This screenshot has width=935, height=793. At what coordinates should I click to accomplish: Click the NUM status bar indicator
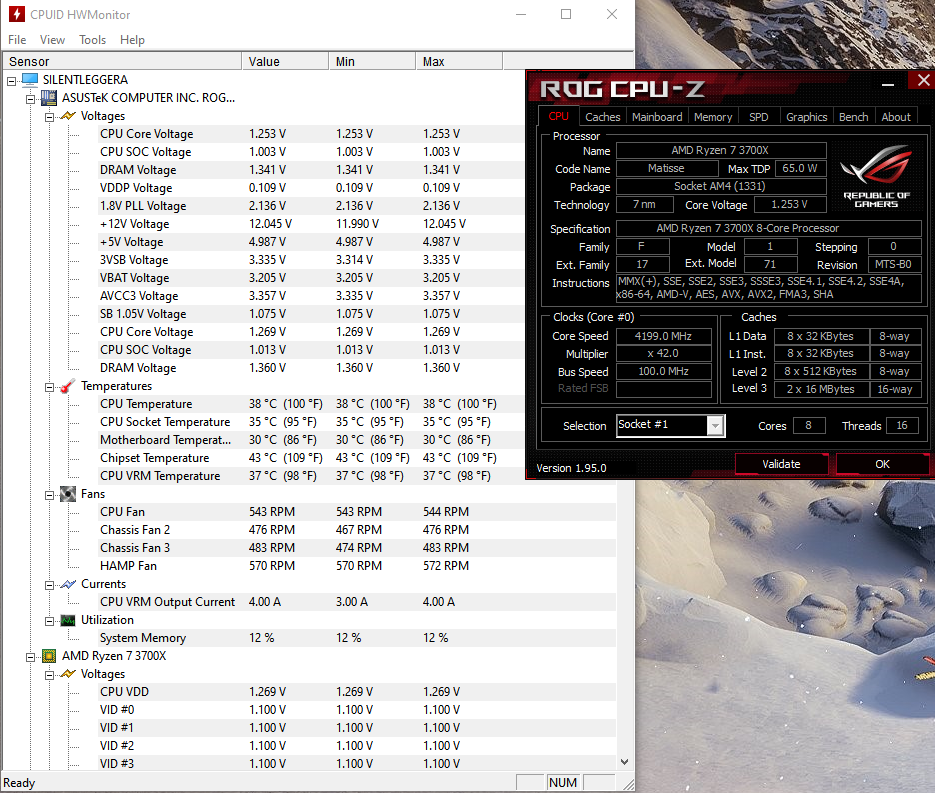point(563,782)
